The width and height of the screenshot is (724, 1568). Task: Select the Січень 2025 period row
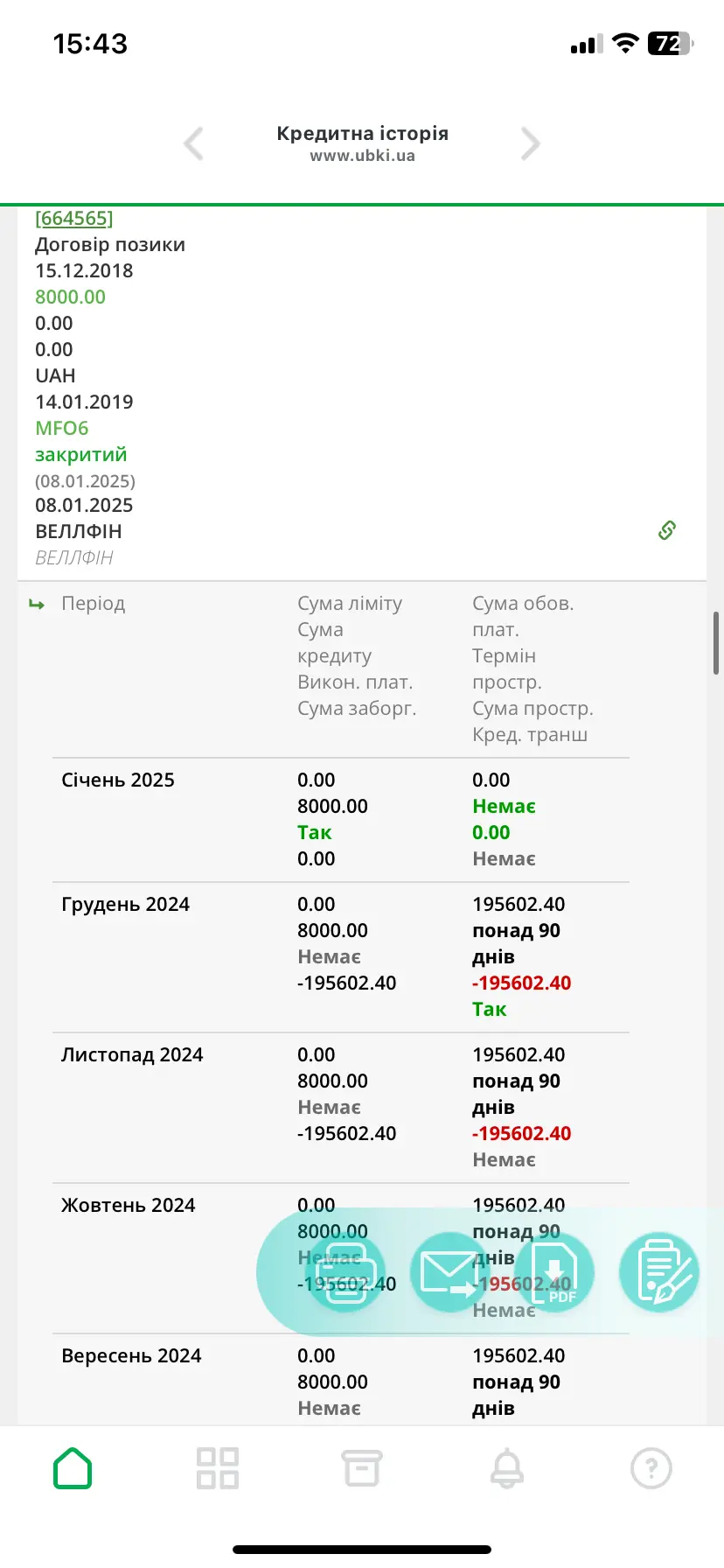coord(118,780)
